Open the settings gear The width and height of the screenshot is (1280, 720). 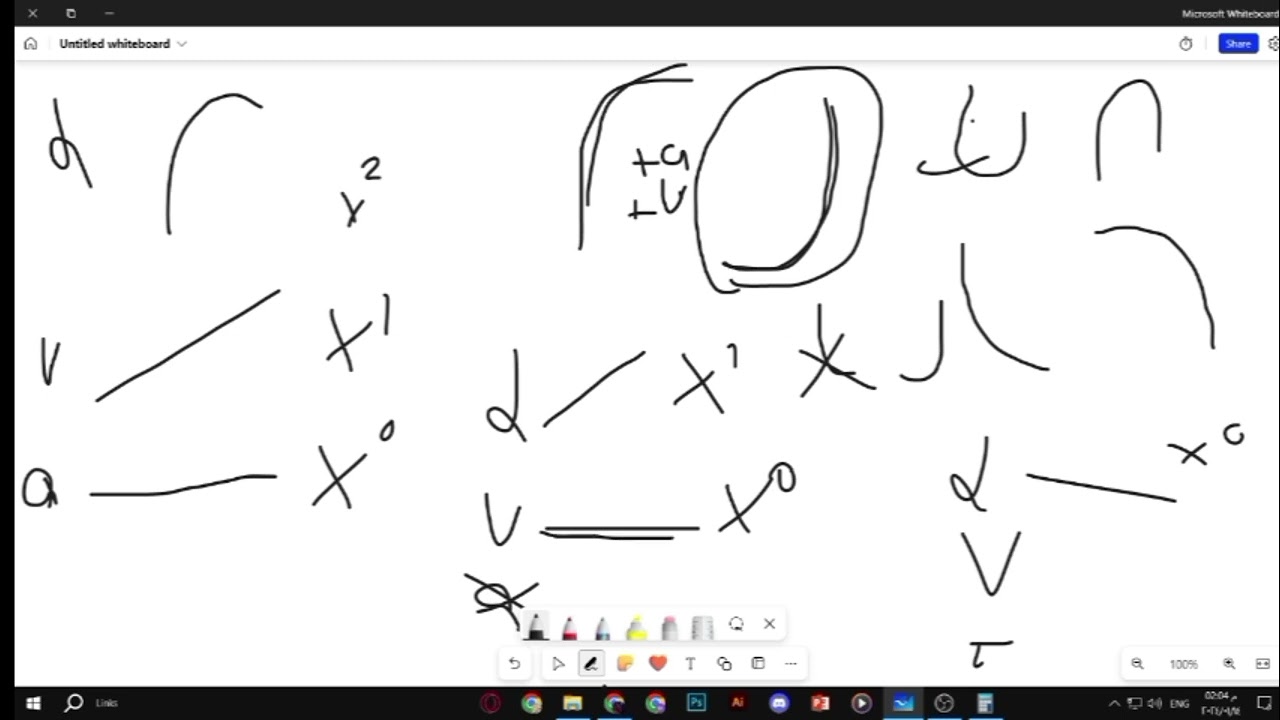1273,44
